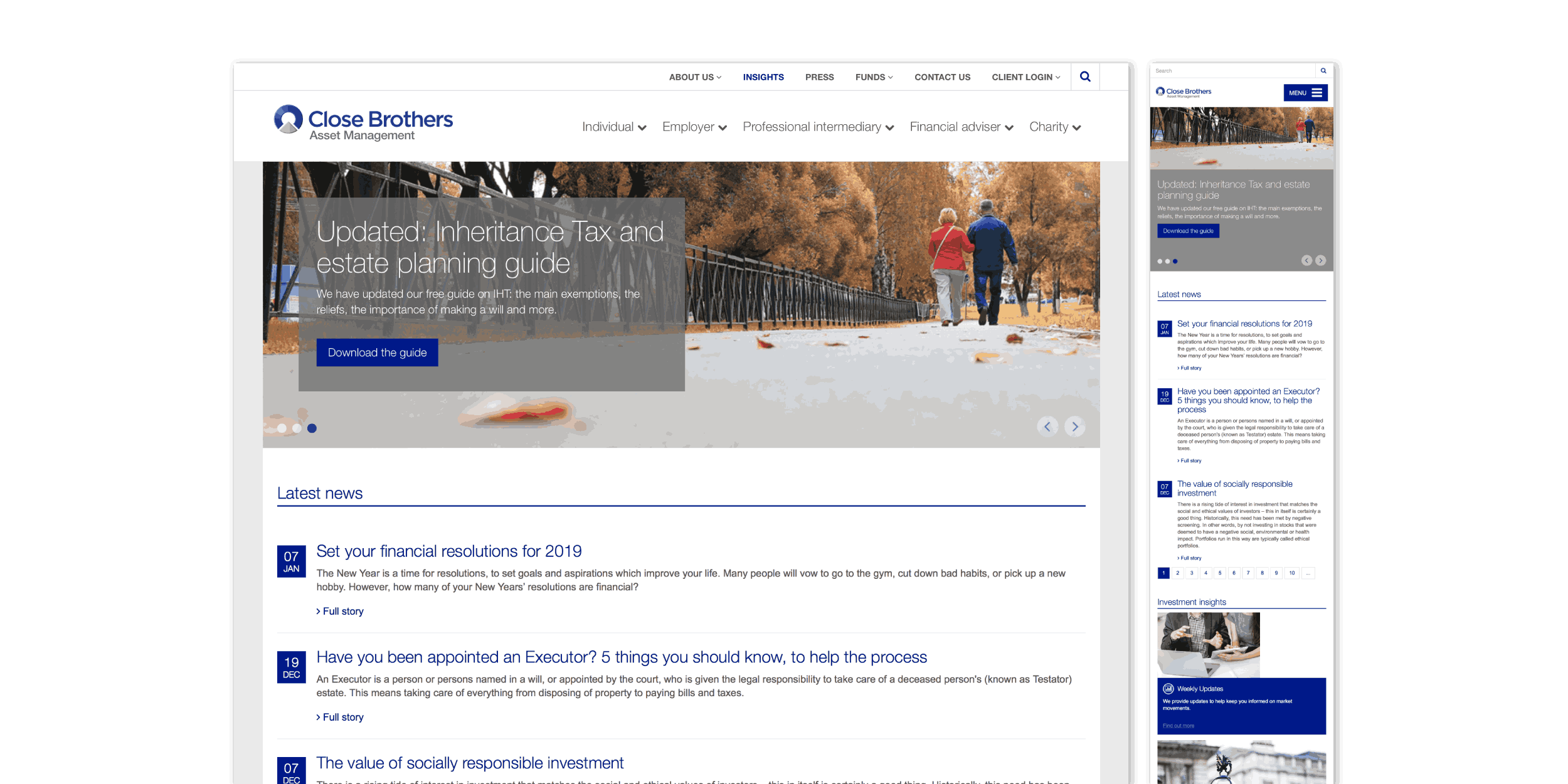Image resolution: width=1568 pixels, height=784 pixels.
Task: Click the Weekly Updates card title
Action: click(1200, 689)
